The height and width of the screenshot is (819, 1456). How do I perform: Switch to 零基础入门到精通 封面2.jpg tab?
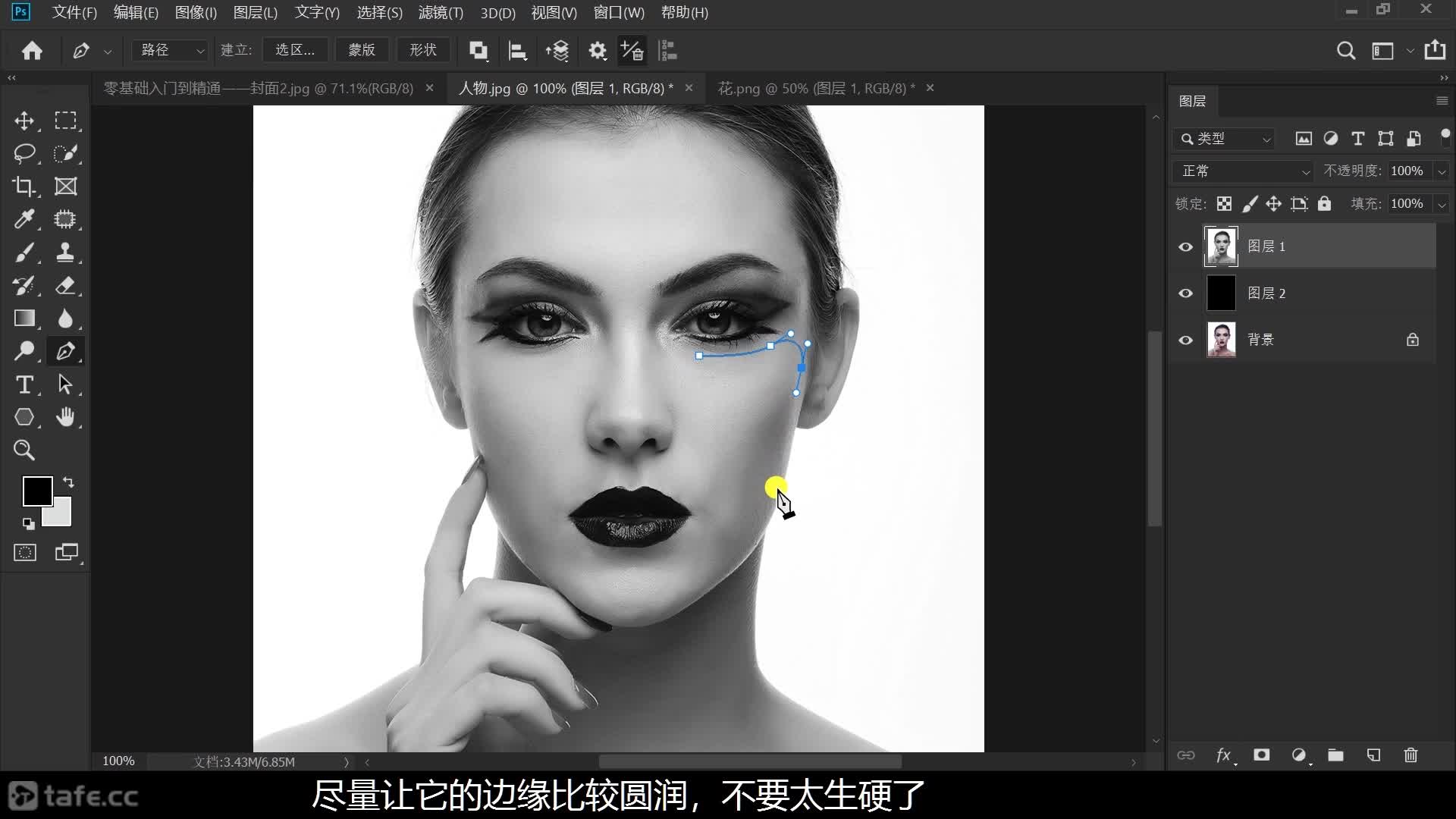[259, 89]
